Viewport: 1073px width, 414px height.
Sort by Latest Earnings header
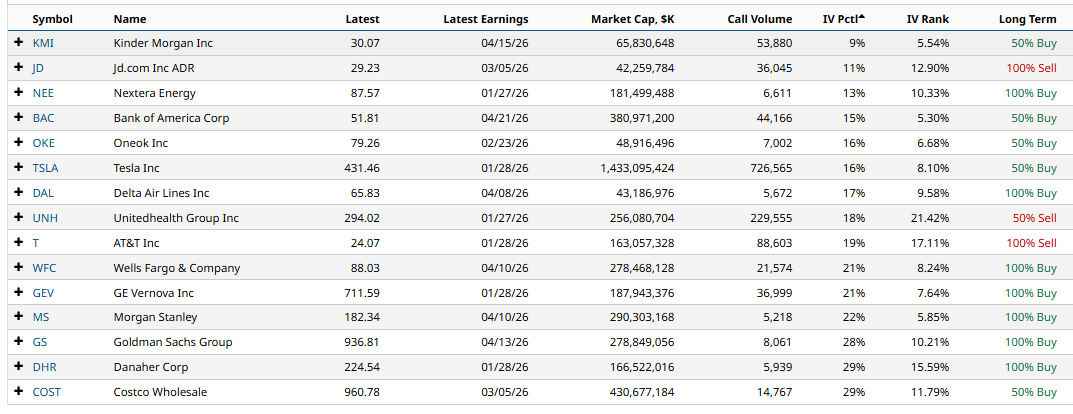(x=485, y=19)
